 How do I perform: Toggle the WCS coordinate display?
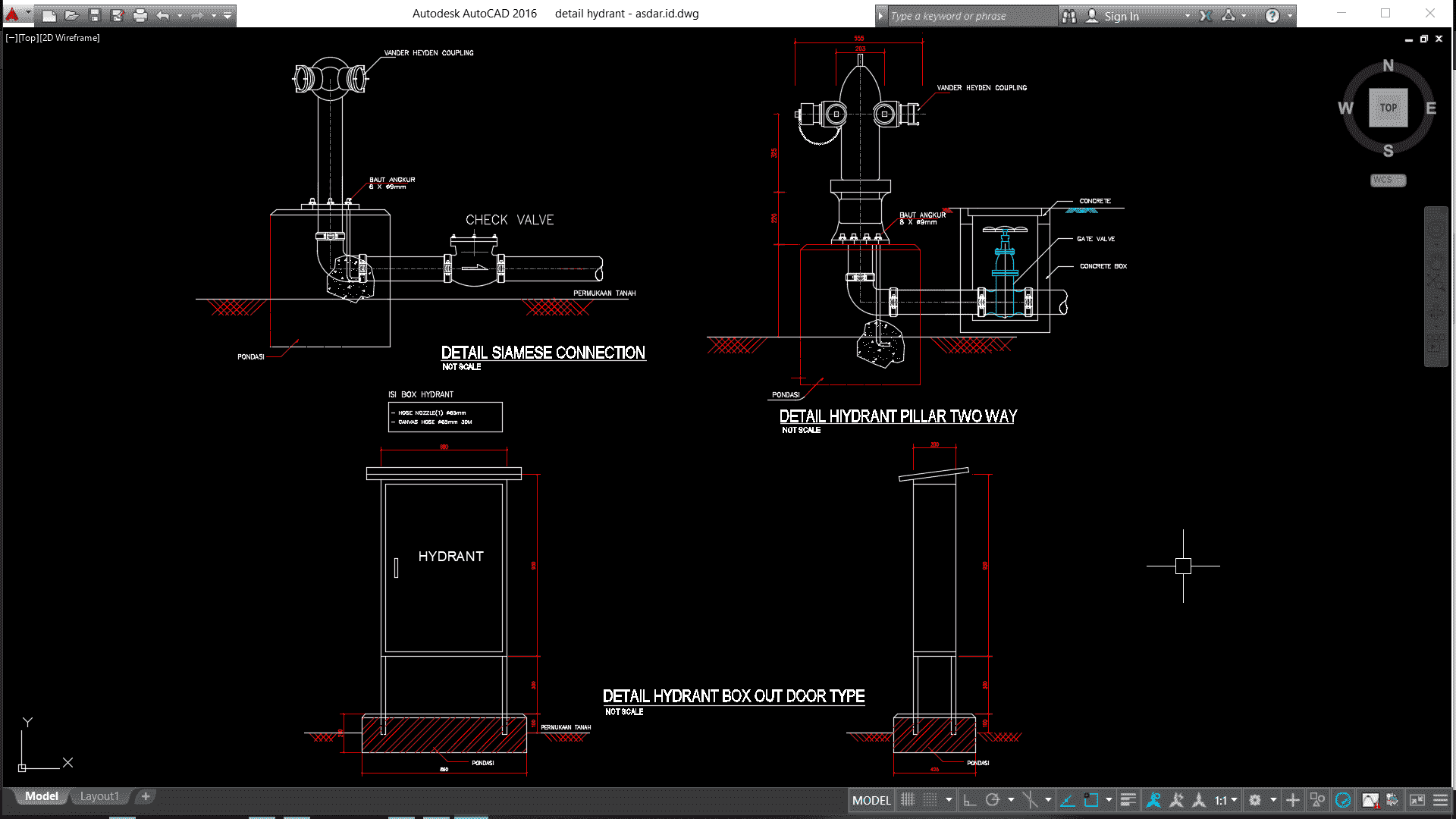(x=1388, y=179)
